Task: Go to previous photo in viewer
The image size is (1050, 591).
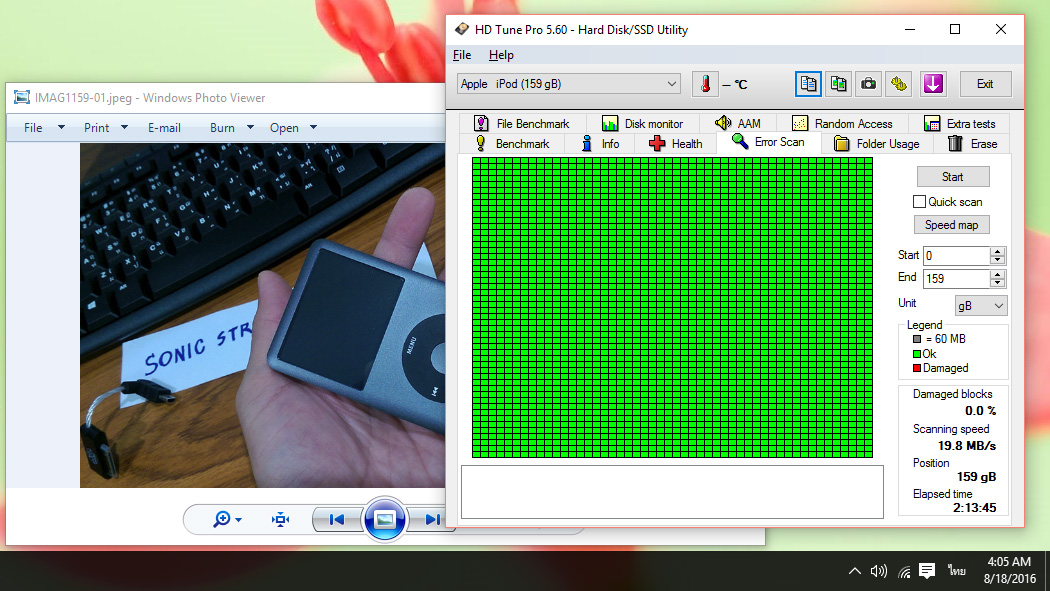Action: [x=337, y=519]
